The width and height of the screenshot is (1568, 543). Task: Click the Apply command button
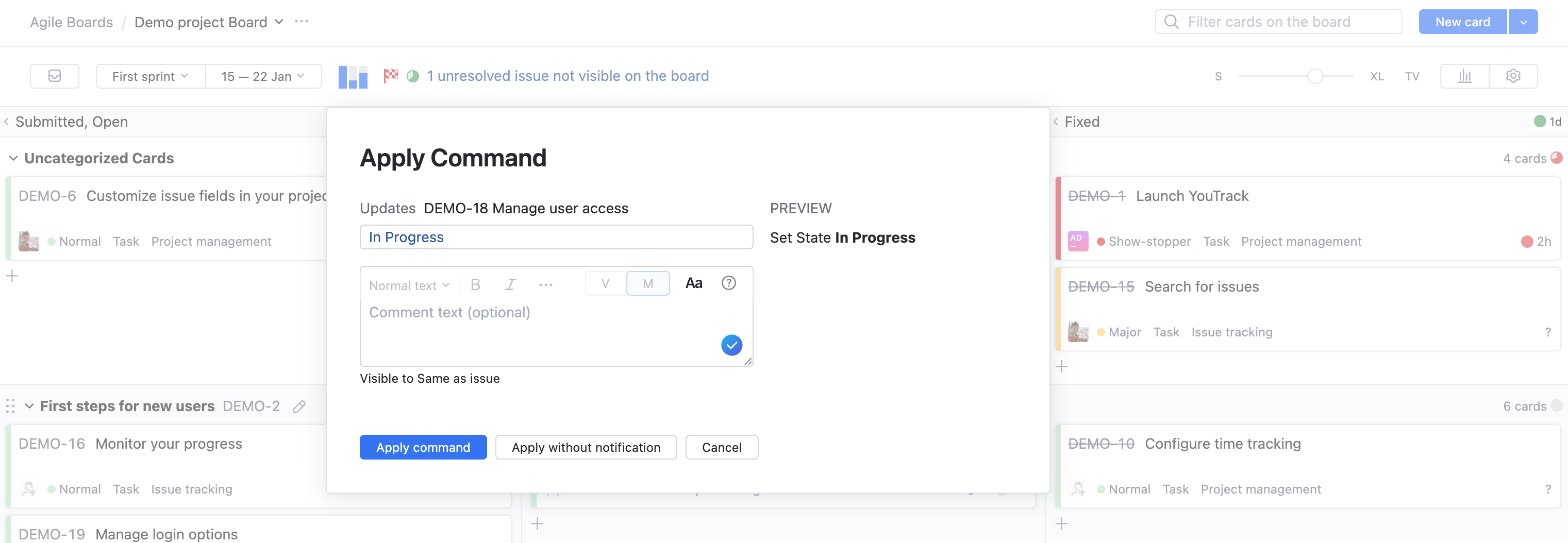423,447
